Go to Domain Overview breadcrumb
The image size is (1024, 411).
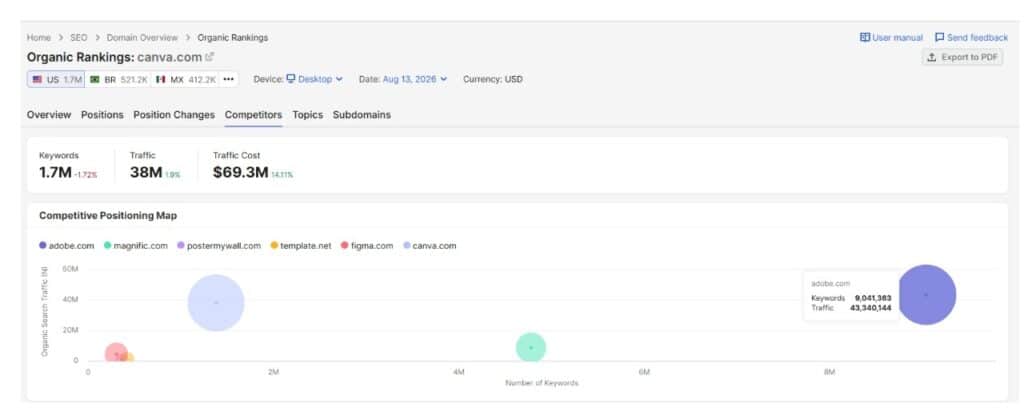pos(142,38)
